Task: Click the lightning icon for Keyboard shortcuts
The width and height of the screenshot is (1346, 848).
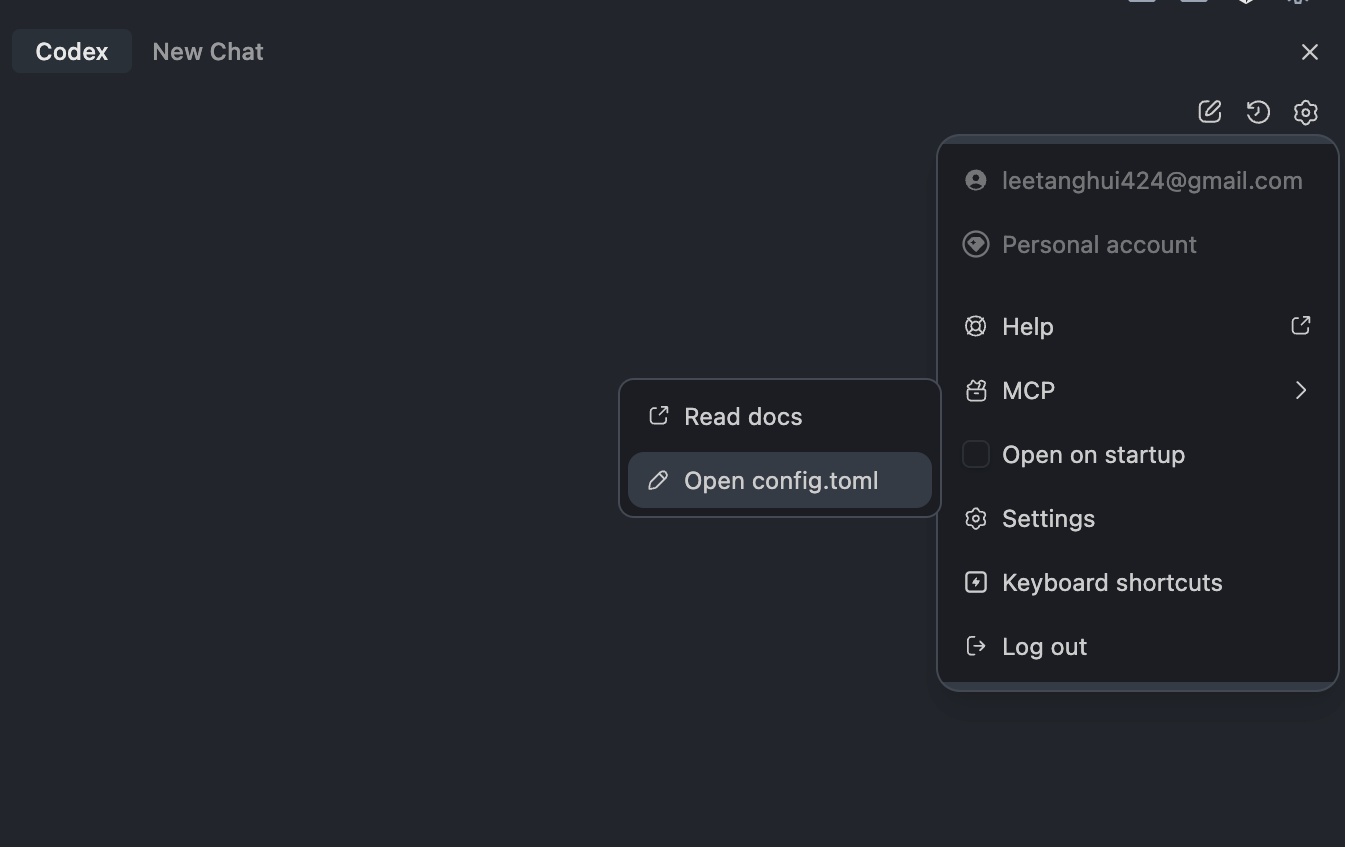Action: [x=975, y=583]
